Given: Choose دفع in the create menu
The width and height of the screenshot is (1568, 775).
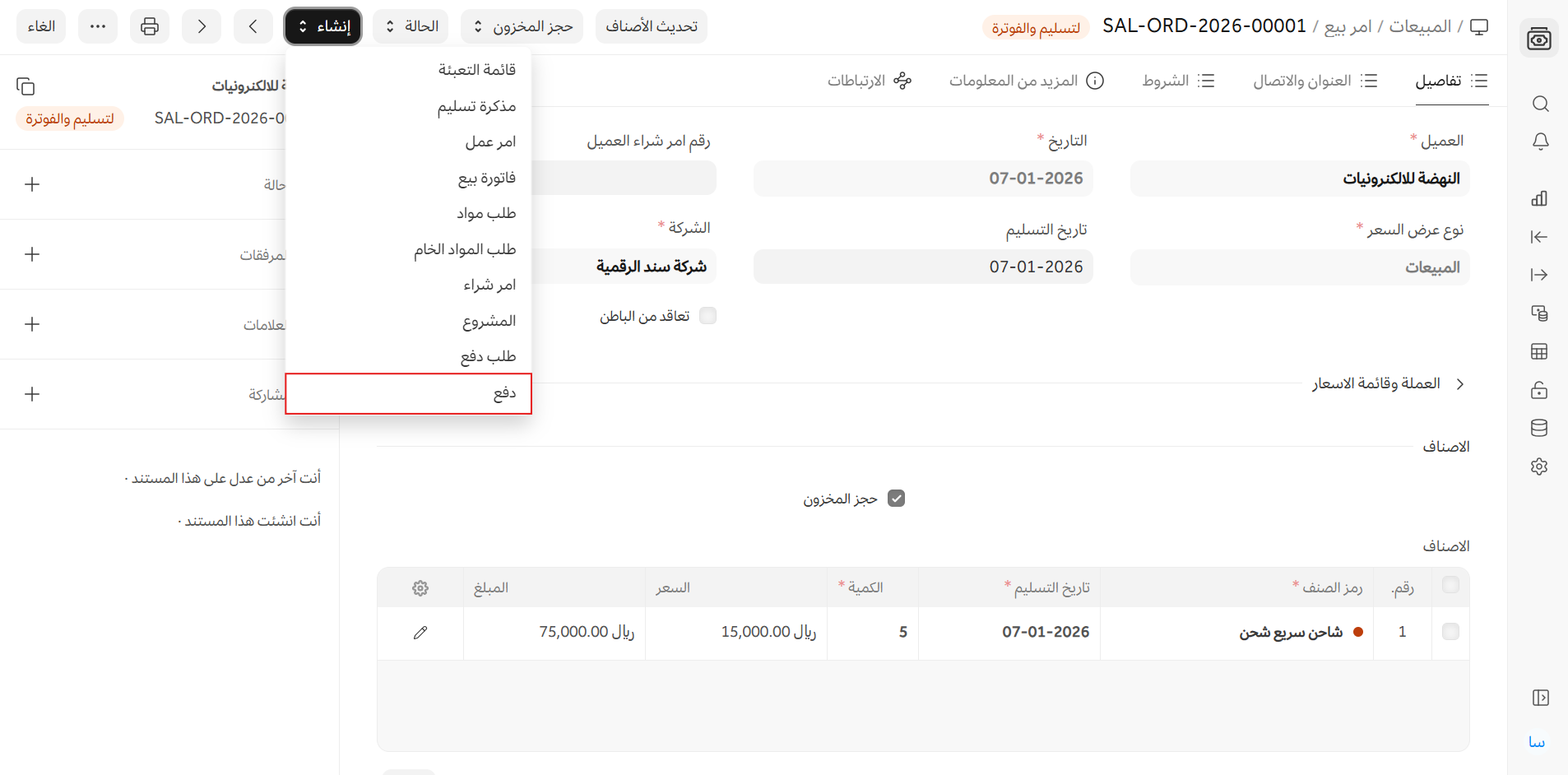Looking at the screenshot, I should coord(409,393).
